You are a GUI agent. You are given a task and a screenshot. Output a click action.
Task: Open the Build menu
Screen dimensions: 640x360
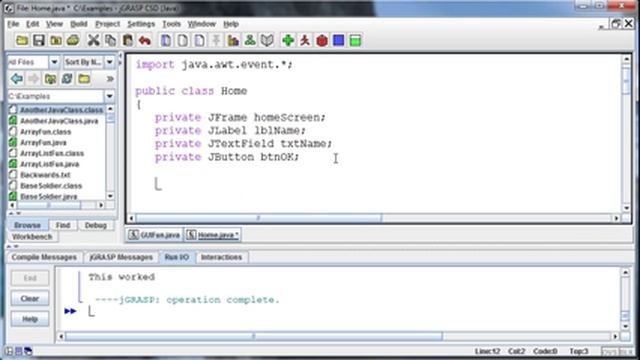click(x=79, y=24)
